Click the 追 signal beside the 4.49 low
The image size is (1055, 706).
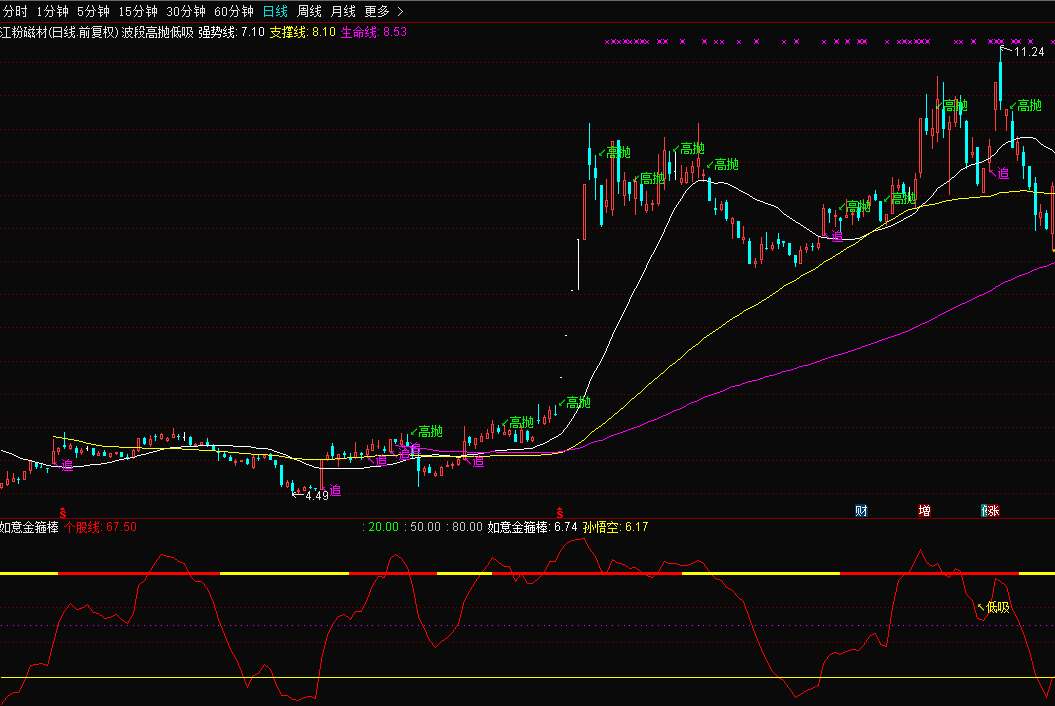coord(335,491)
